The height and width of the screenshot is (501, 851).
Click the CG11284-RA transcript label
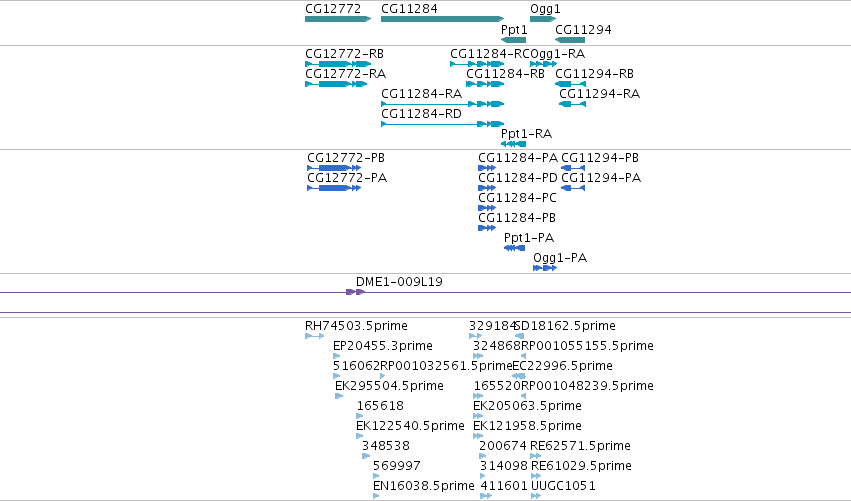point(422,94)
